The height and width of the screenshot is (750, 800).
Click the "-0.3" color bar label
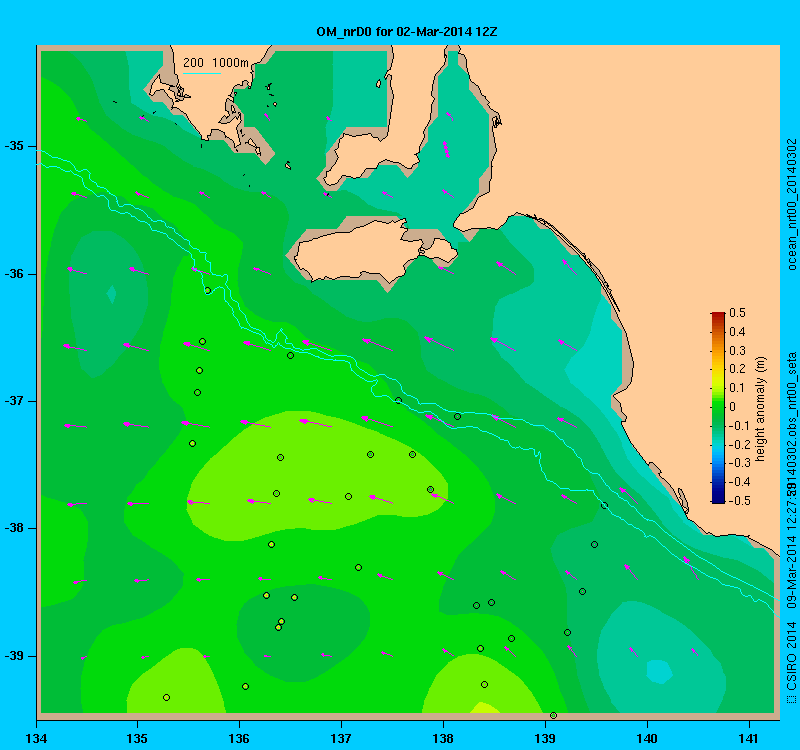[x=739, y=463]
